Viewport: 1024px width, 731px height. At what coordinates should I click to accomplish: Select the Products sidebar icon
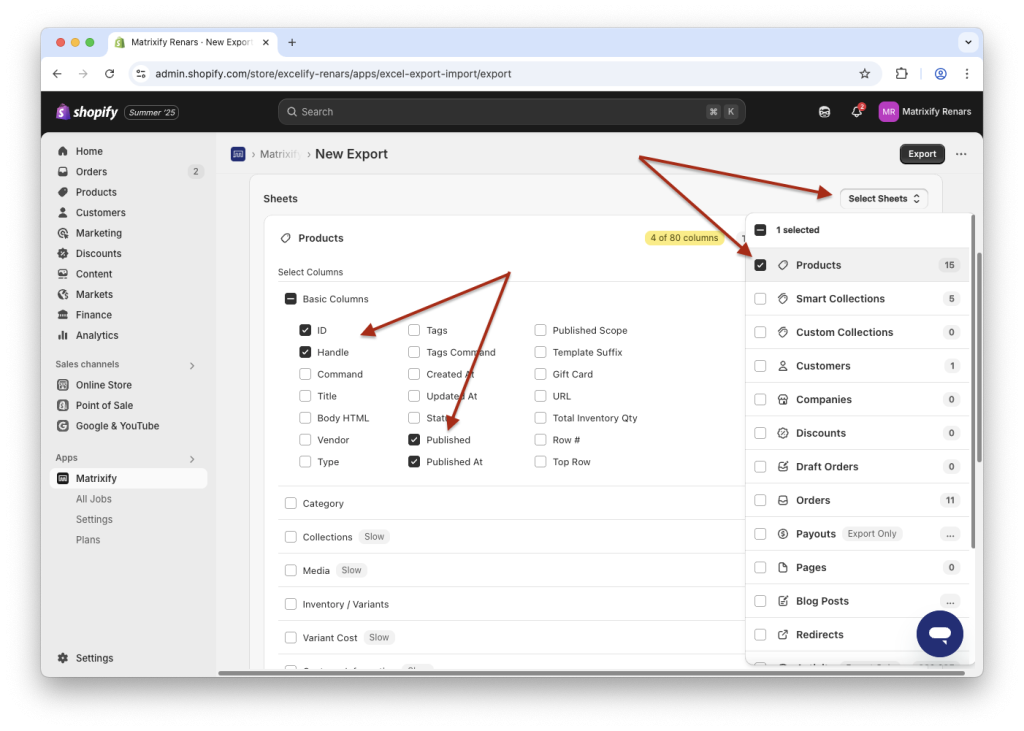tap(62, 191)
